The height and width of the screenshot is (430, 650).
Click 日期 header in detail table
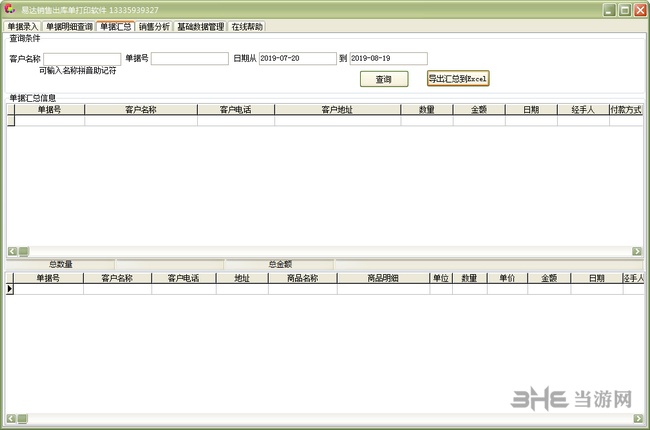click(x=597, y=278)
